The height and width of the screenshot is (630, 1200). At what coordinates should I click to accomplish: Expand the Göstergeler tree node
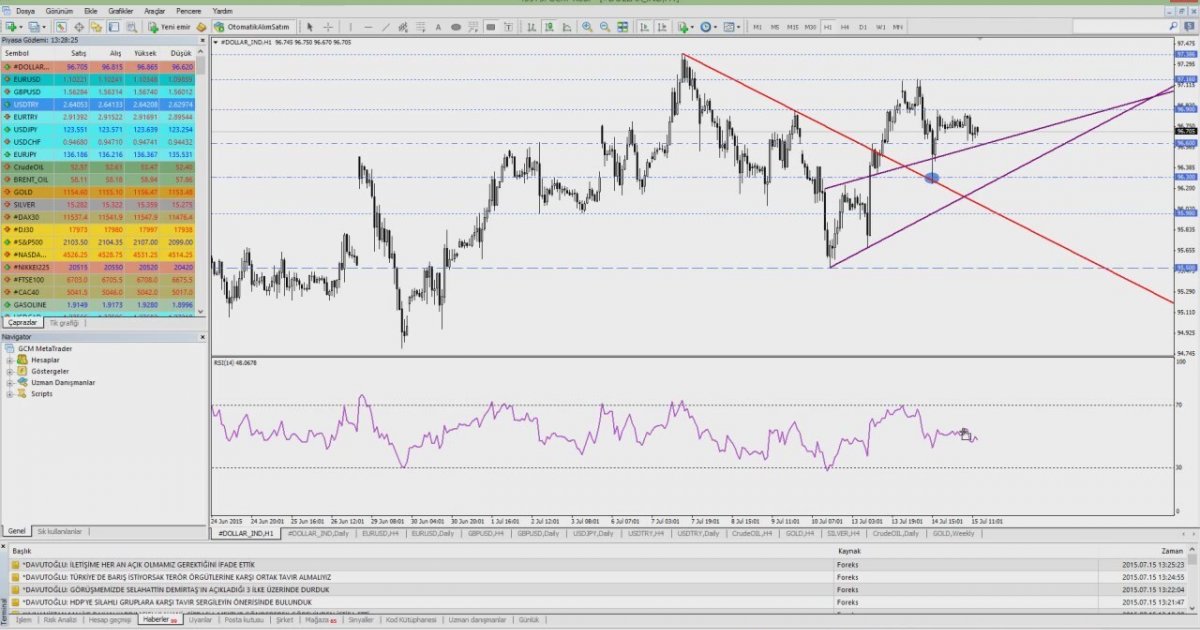(10, 371)
